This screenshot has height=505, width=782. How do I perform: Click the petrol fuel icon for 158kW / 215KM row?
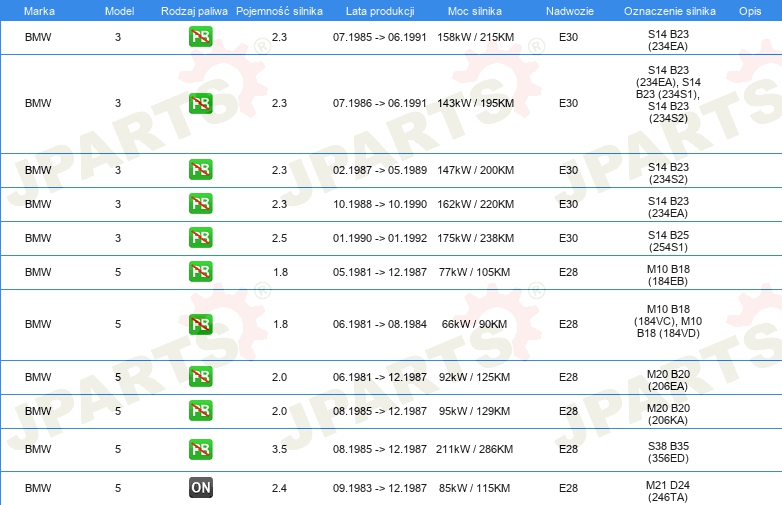200,37
